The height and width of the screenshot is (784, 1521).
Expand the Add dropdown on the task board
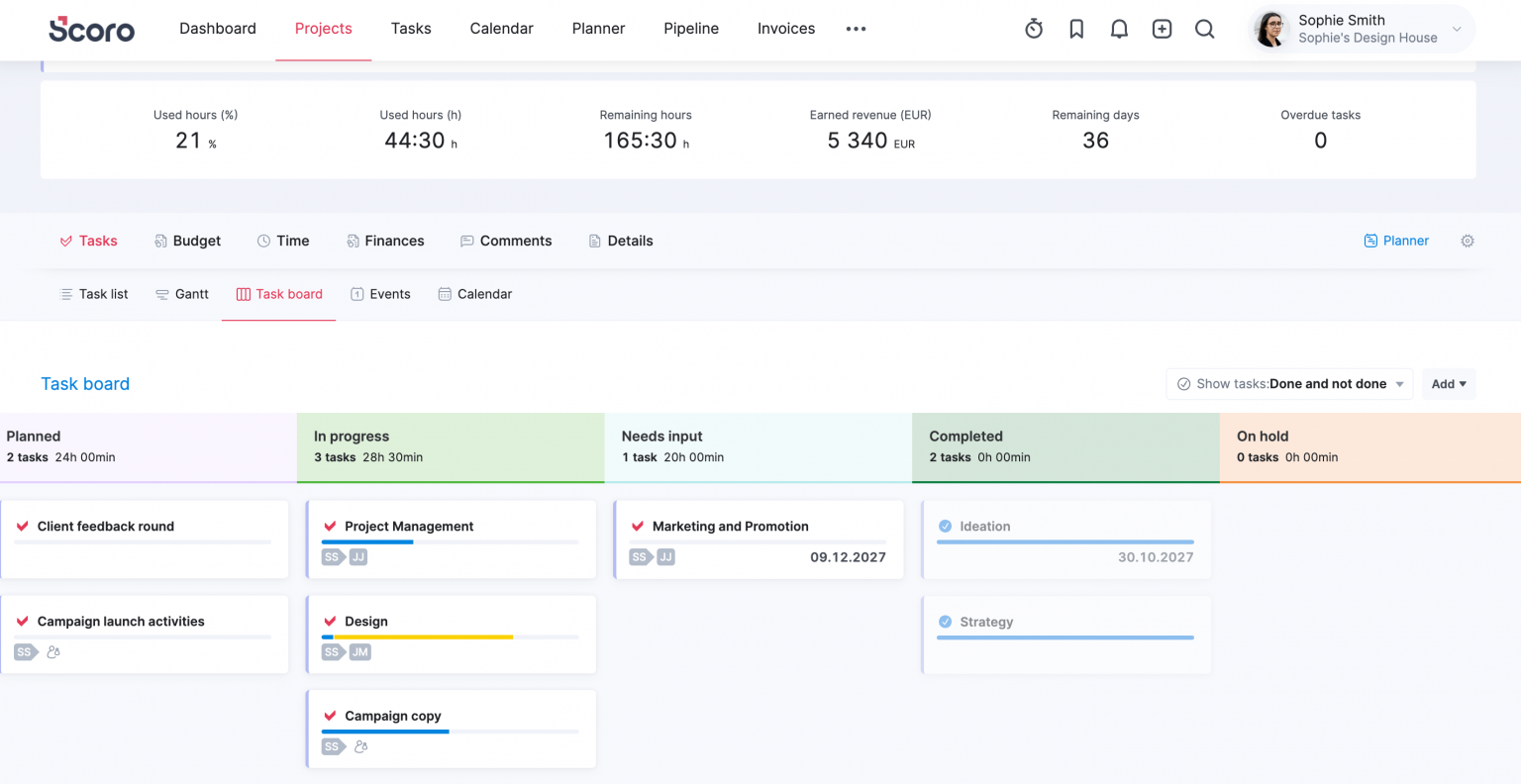(x=1449, y=384)
